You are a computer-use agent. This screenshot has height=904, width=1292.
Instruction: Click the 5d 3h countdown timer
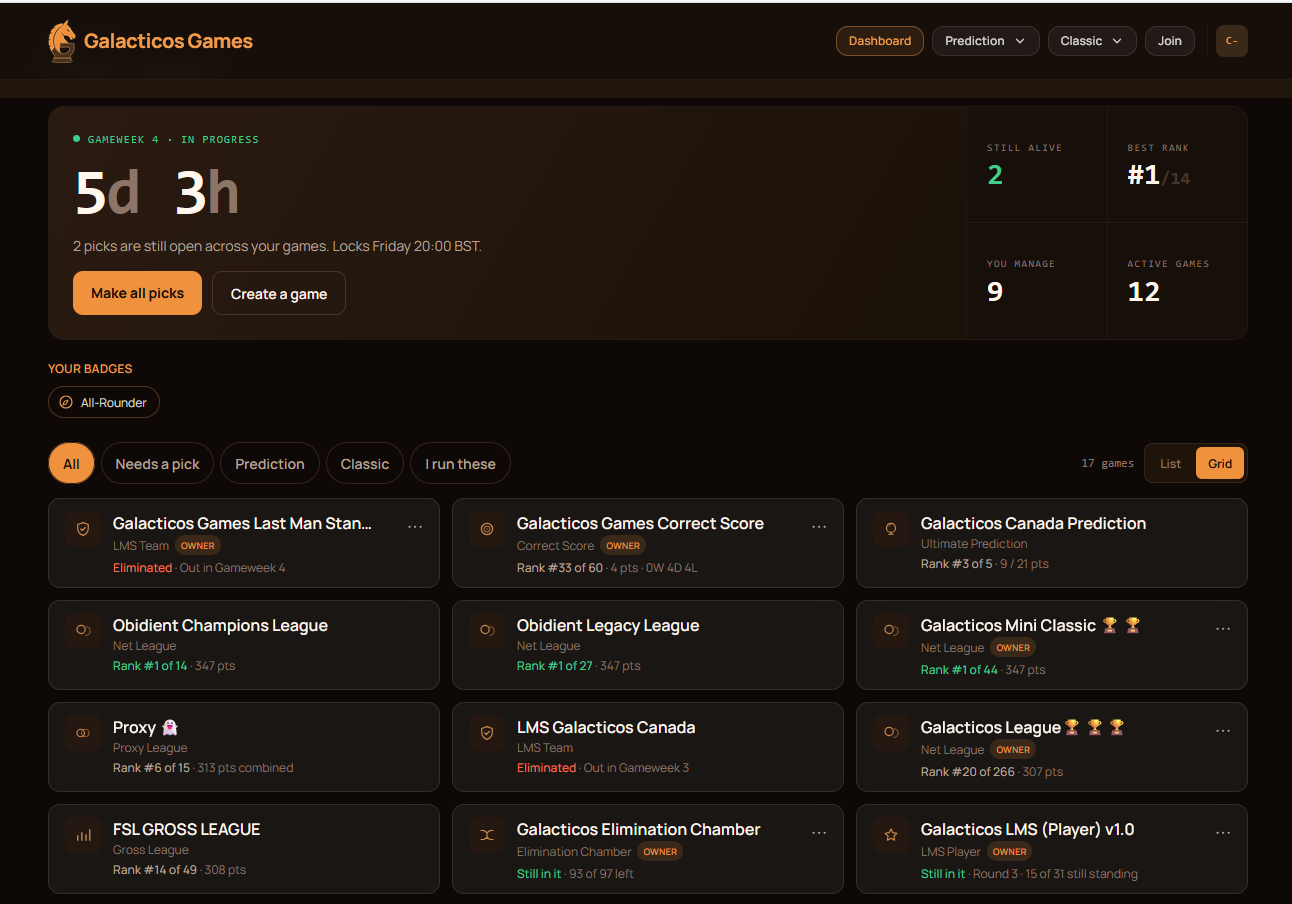(157, 194)
